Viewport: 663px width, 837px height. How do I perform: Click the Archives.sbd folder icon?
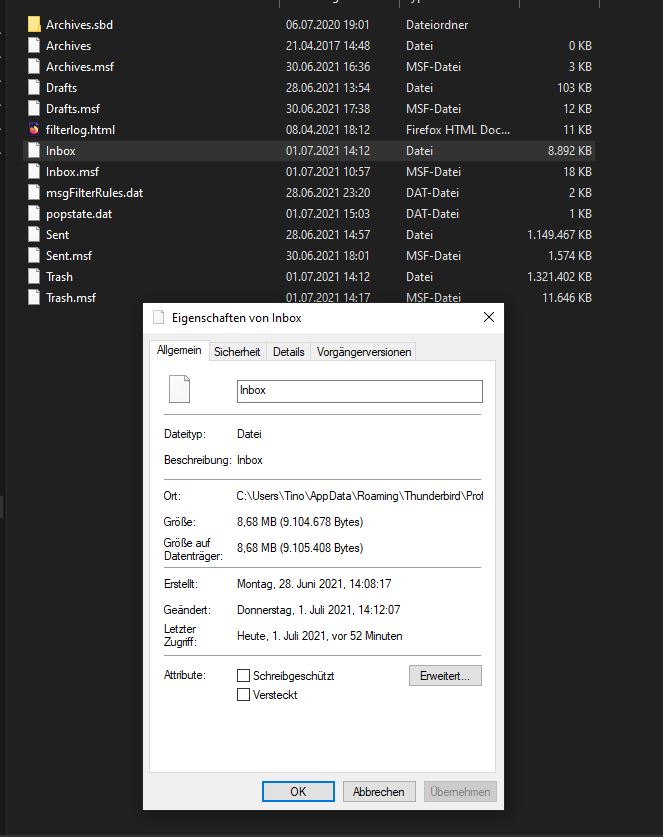(34, 24)
